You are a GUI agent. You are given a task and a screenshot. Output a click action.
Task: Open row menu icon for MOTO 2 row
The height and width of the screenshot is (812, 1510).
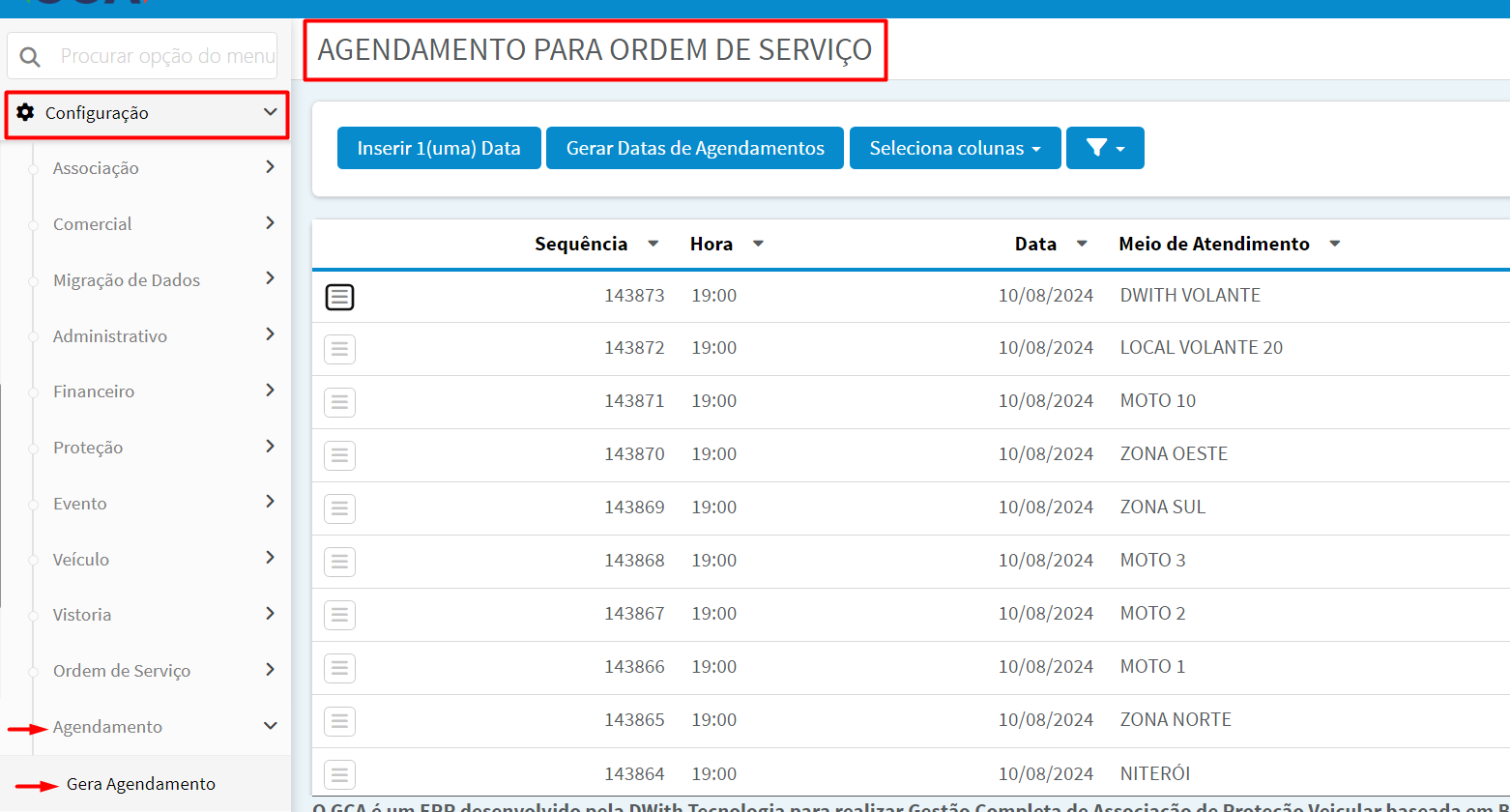(339, 615)
